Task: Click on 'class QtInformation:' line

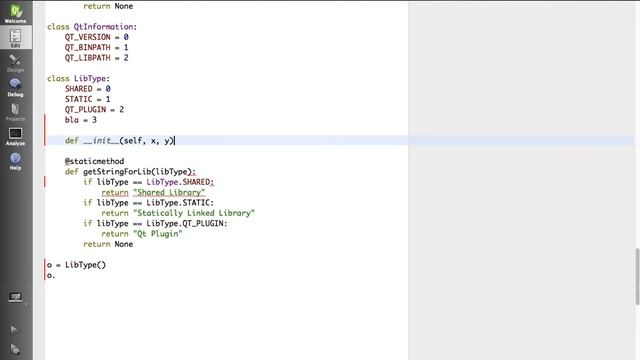Action: tap(92, 27)
